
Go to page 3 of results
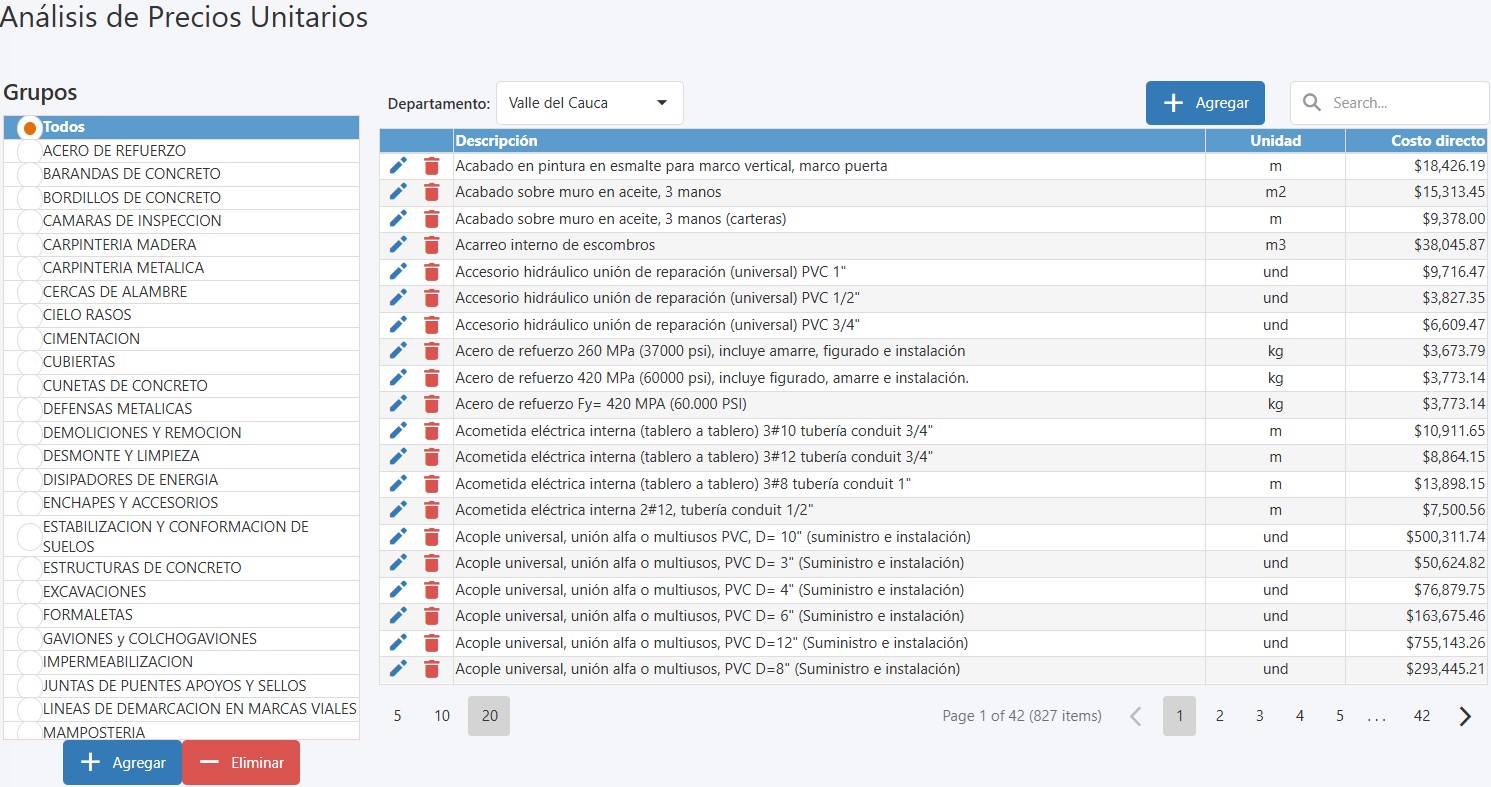(x=1259, y=716)
